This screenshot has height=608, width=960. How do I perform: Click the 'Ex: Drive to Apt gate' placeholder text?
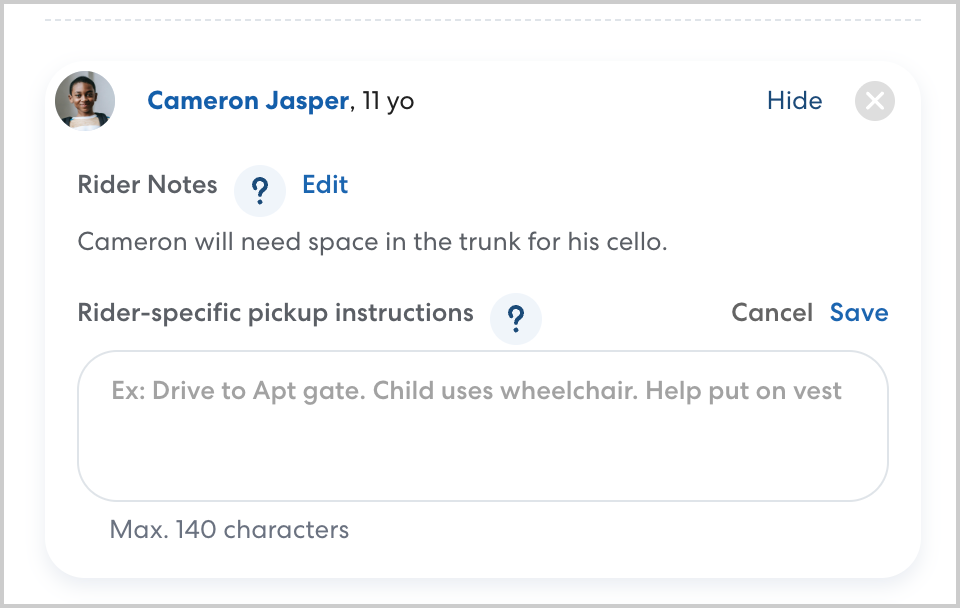(476, 390)
